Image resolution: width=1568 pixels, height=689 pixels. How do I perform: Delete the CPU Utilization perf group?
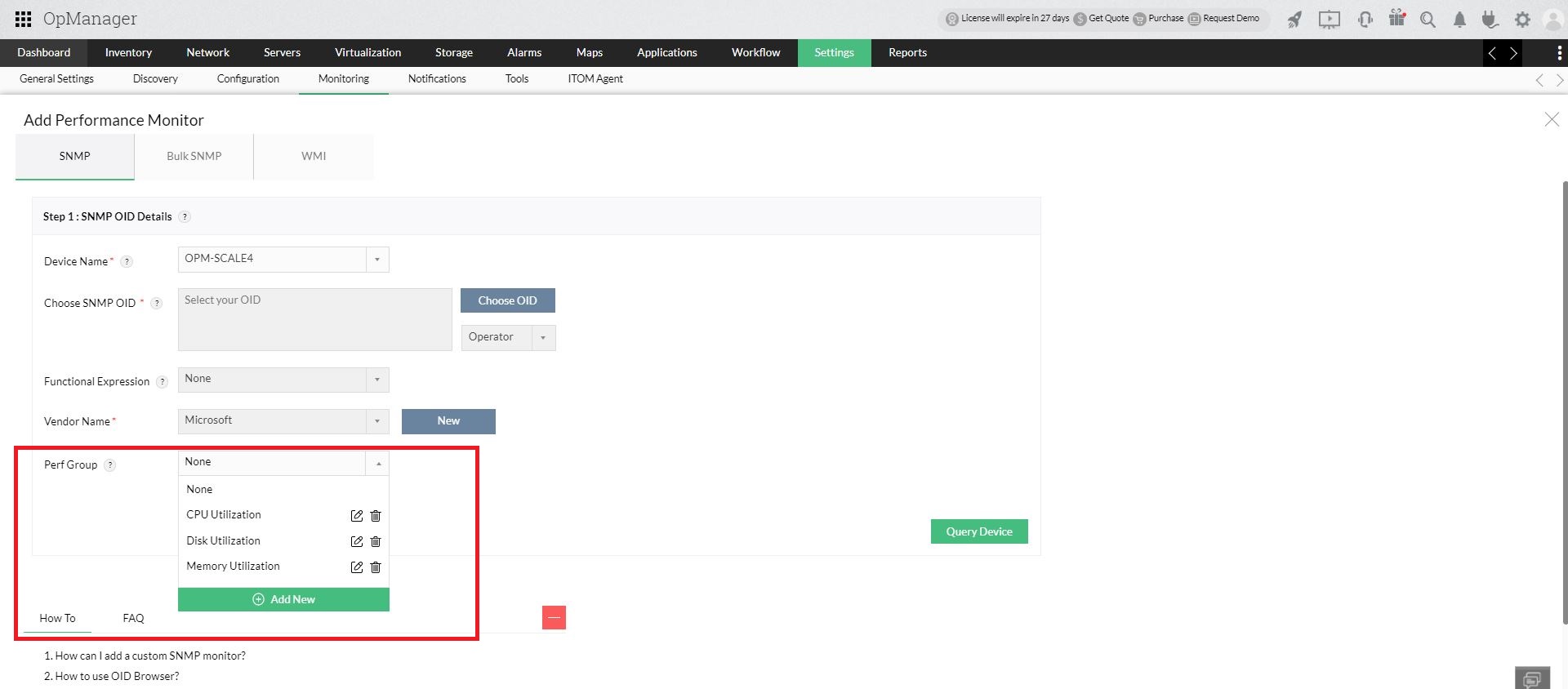376,516
